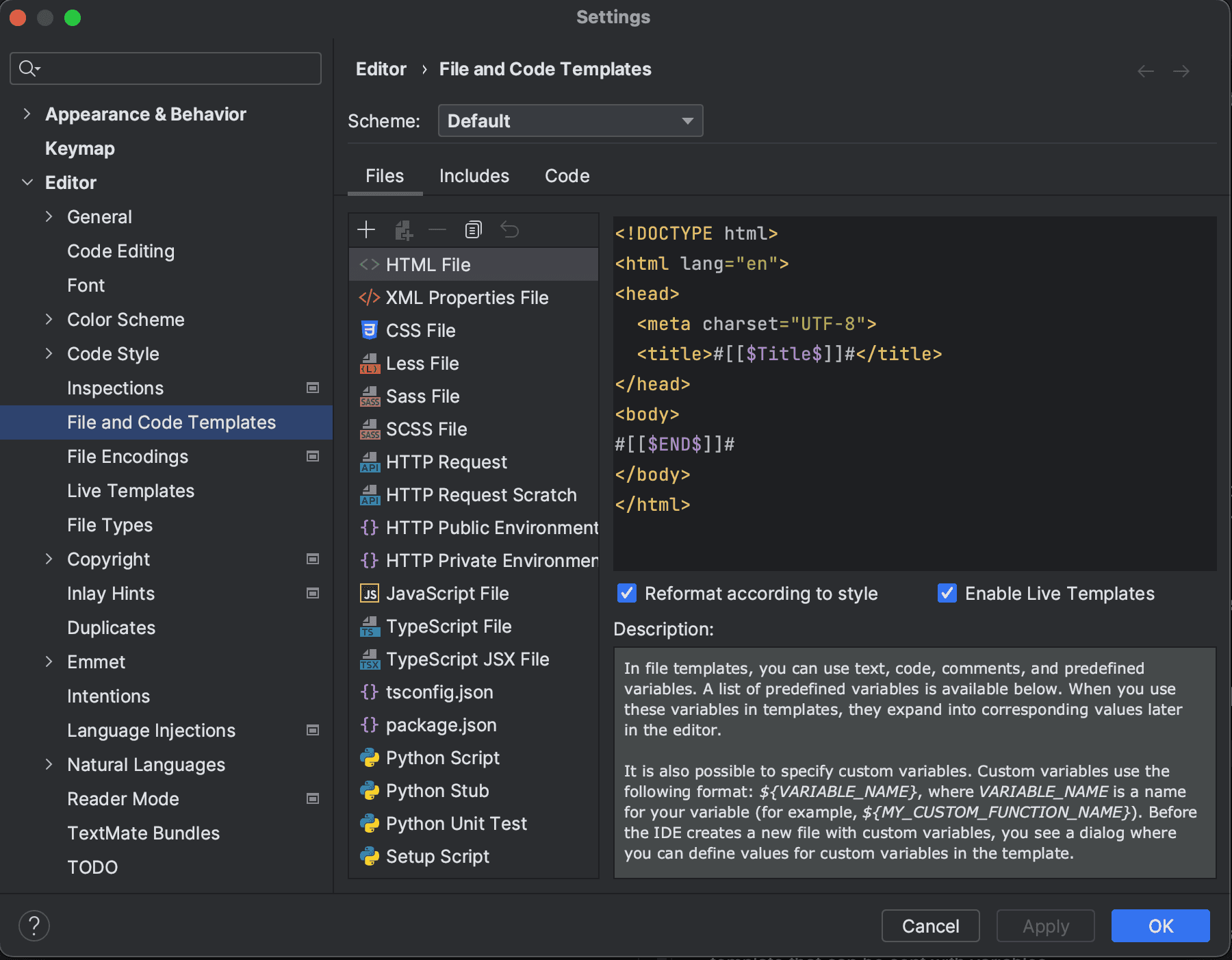Navigate back using the left arrow
Screen dimensions: 1232x960
click(1145, 71)
